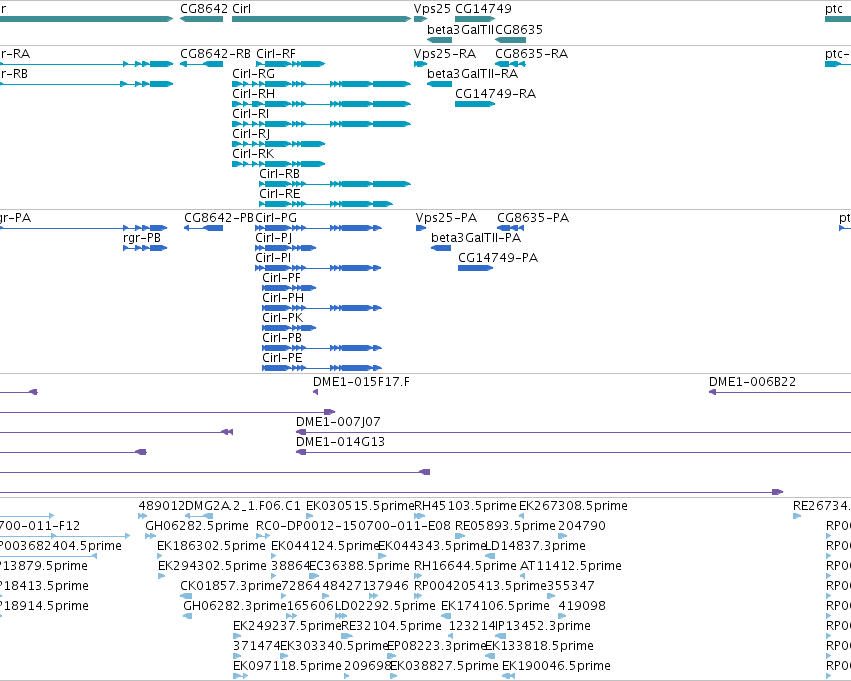Select the rgr r-RB transcript
Image resolution: width=851 pixels, height=681 pixels.
pyautogui.click(x=87, y=84)
